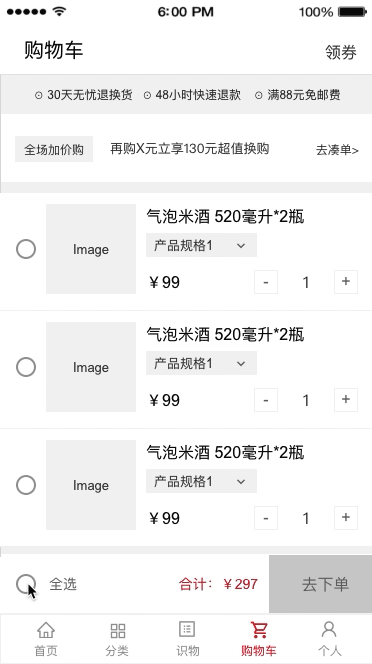Select the first product radio button
This screenshot has width=372, height=664.
click(26, 249)
